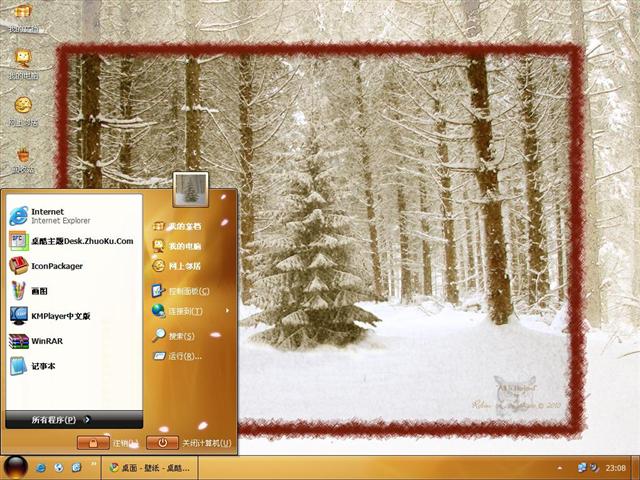
Task: Expand 连接到(T) submenu
Action: [191, 311]
